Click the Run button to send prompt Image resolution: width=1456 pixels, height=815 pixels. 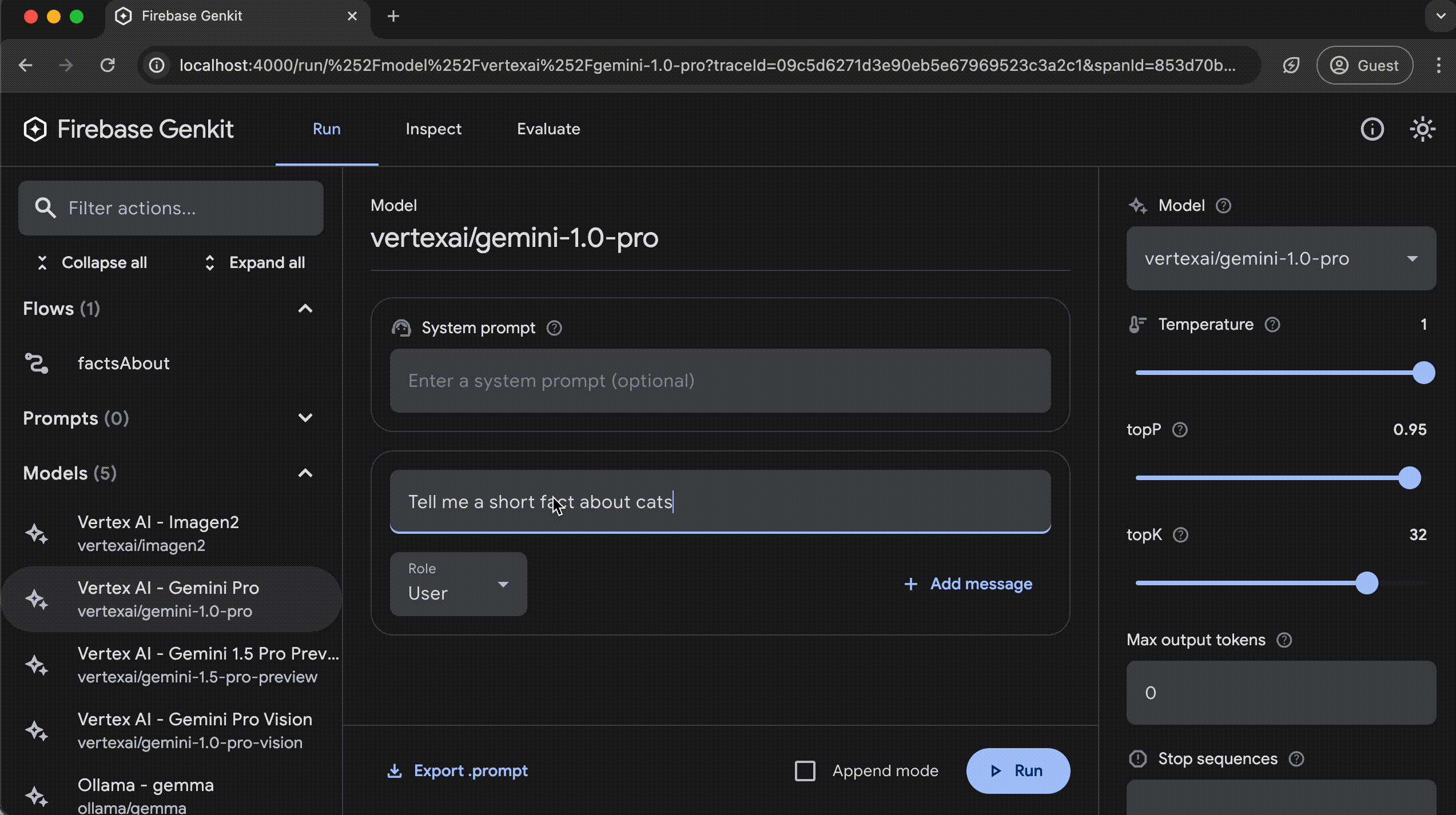click(1017, 770)
